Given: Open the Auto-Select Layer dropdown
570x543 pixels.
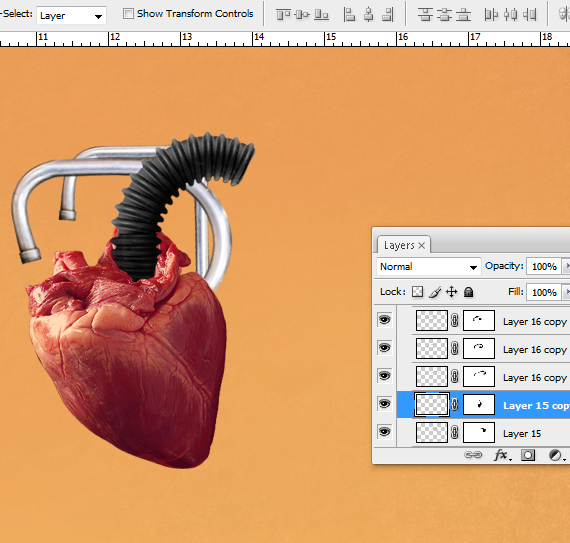Looking at the screenshot, I should click(71, 16).
